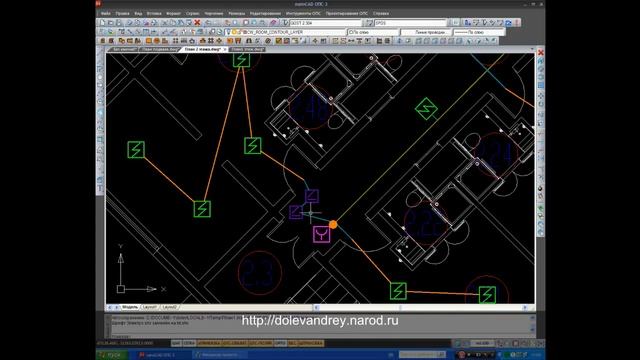
Task: Toggle ОТС-ОБЪЕКТ tracking in status bar
Action: pos(234,343)
